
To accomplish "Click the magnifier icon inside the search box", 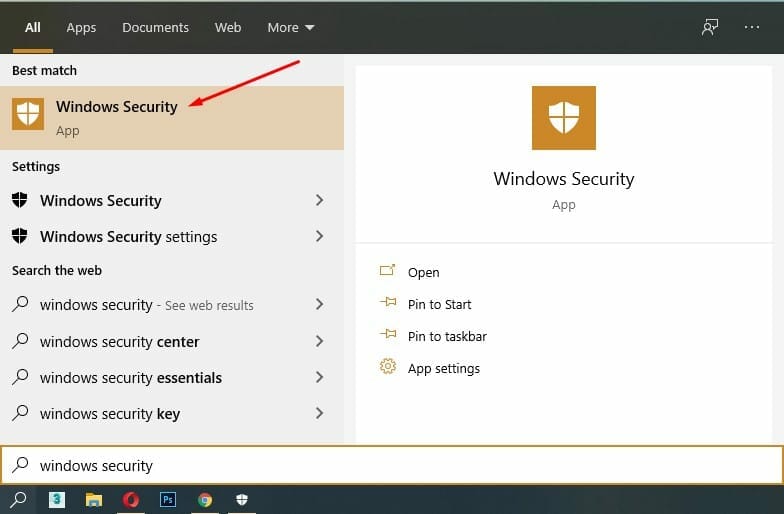I will point(20,465).
